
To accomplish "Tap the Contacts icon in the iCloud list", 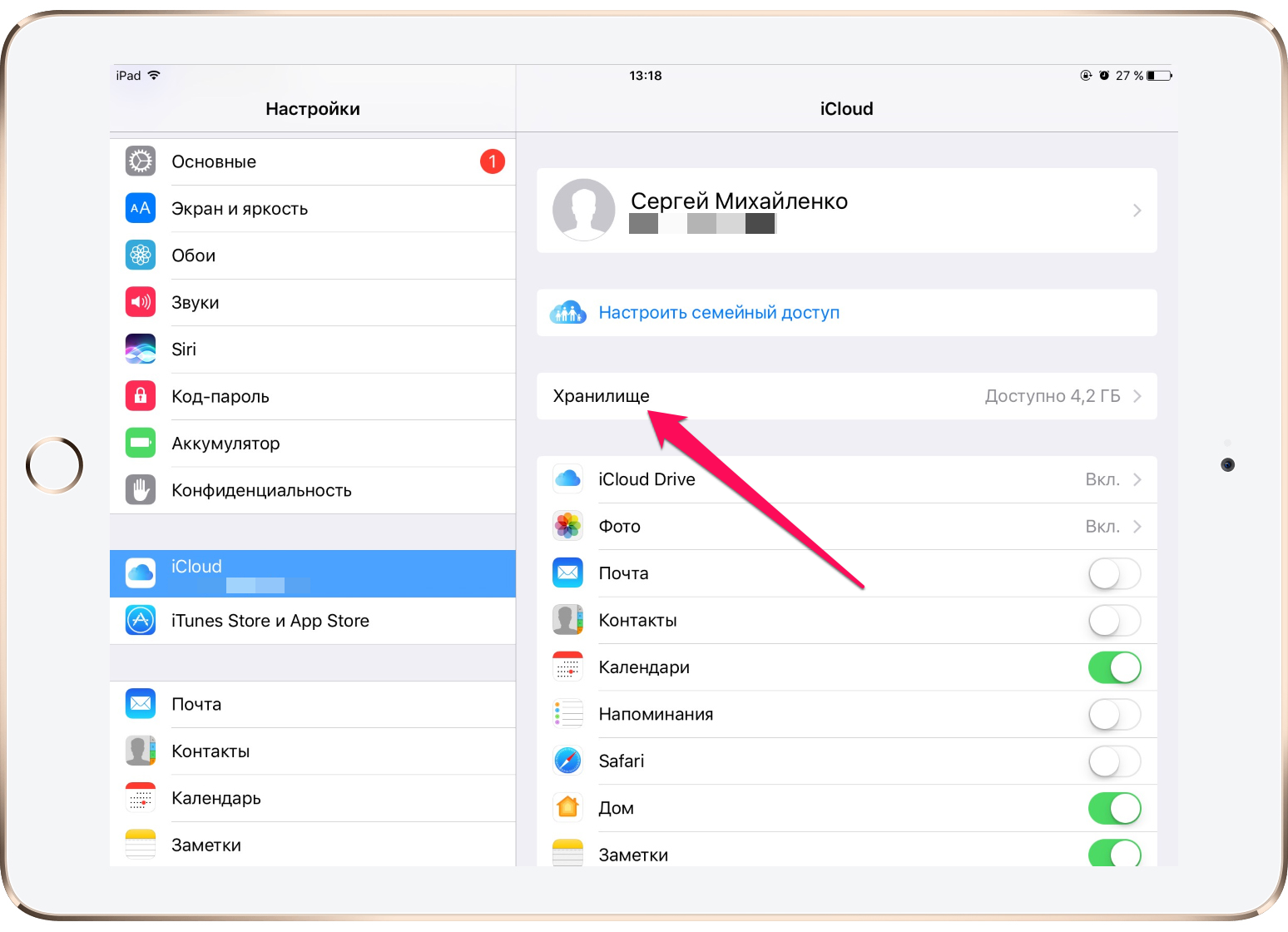I will click(x=568, y=620).
